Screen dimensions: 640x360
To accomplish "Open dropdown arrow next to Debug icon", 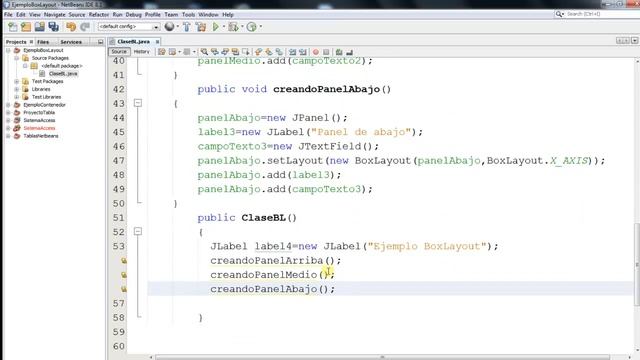I will [x=242, y=27].
